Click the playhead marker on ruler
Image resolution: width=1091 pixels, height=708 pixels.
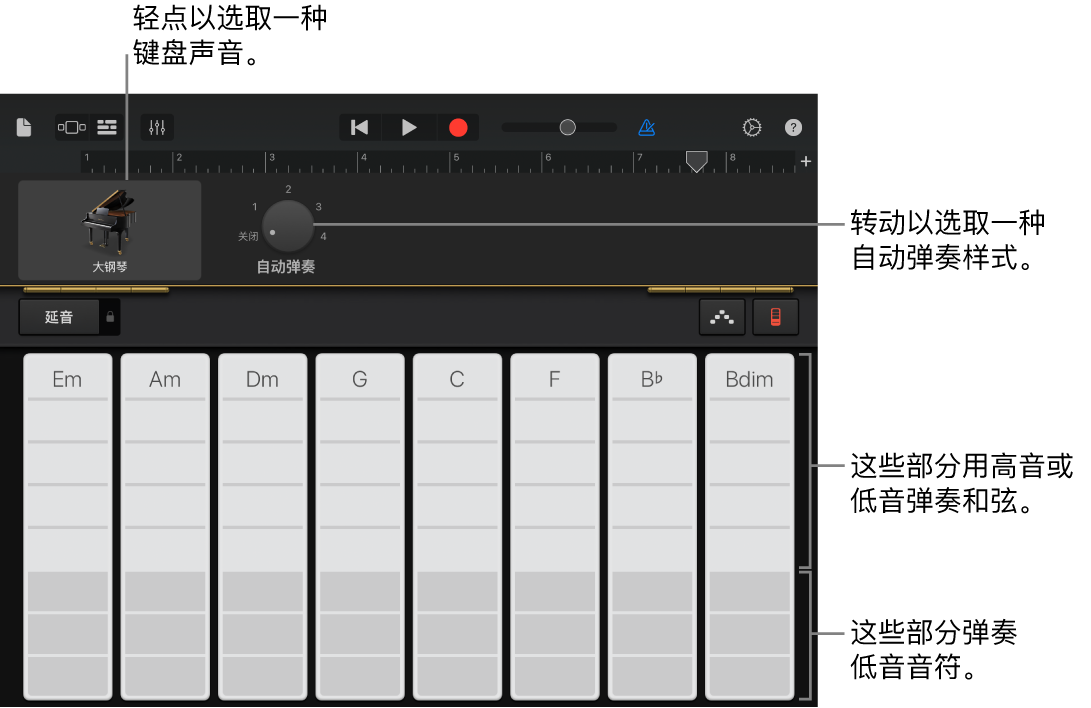pos(696,161)
